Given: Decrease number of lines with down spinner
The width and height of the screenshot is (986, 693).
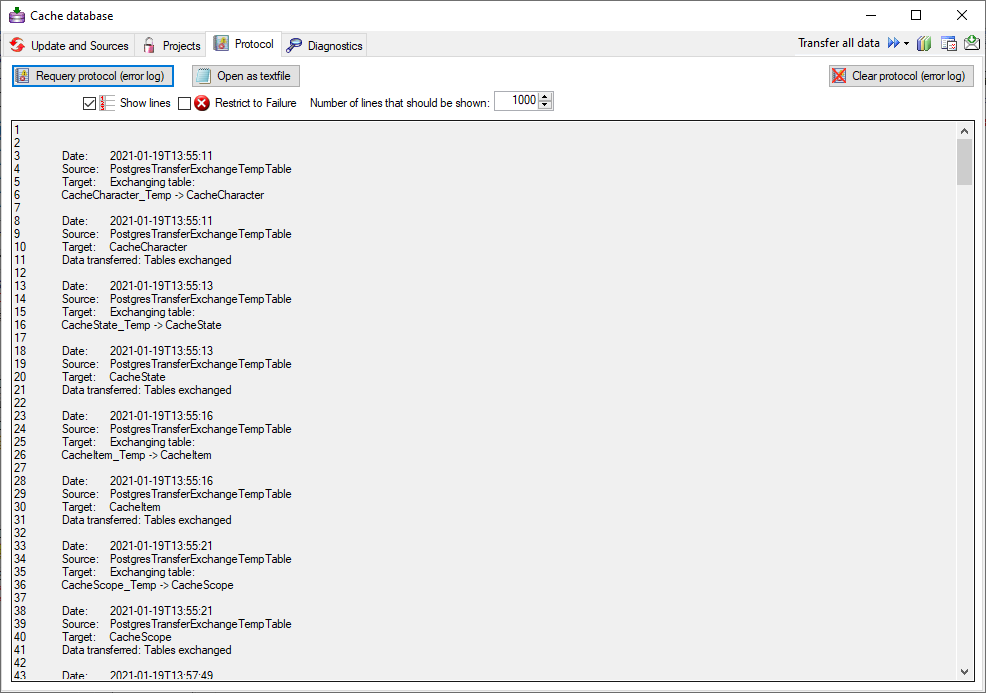Looking at the screenshot, I should [x=545, y=105].
